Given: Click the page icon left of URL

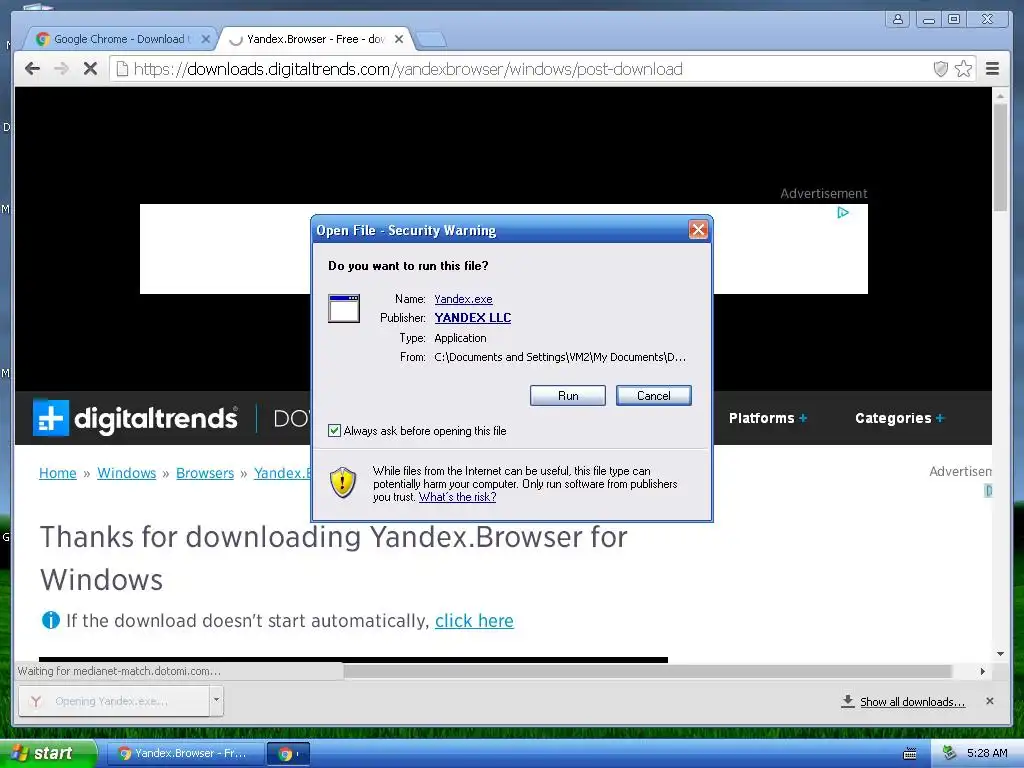Looking at the screenshot, I should tap(122, 69).
